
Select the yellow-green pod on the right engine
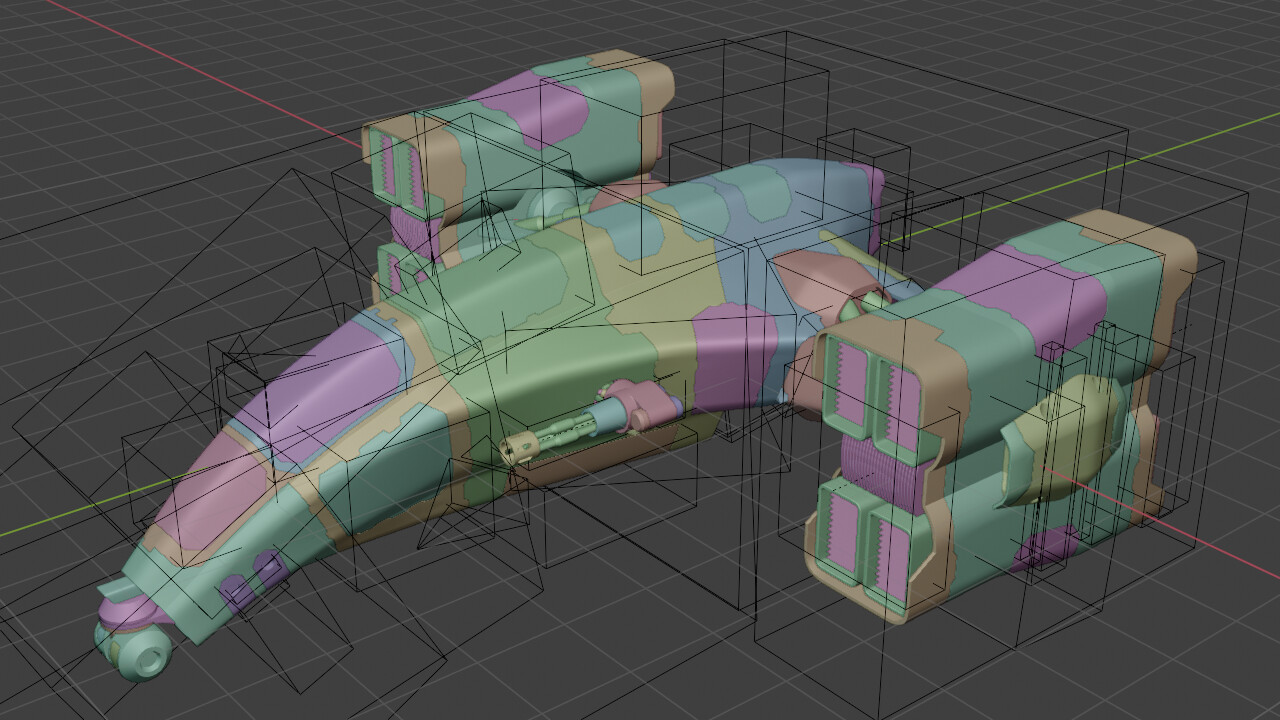pos(1061,437)
